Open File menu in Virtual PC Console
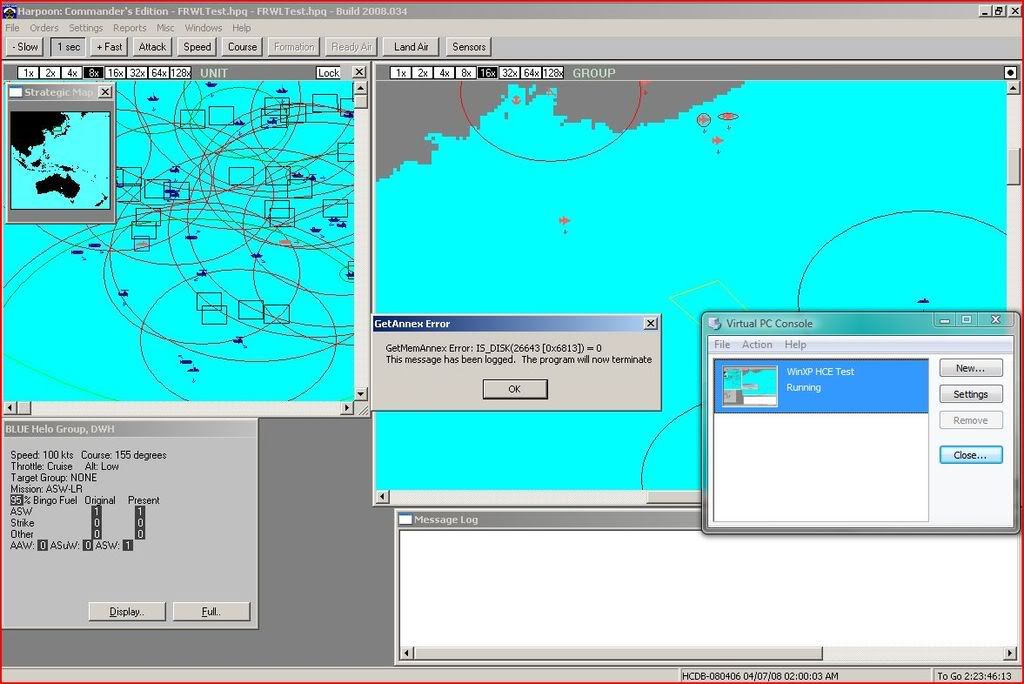Image resolution: width=1024 pixels, height=684 pixels. pyautogui.click(x=722, y=344)
